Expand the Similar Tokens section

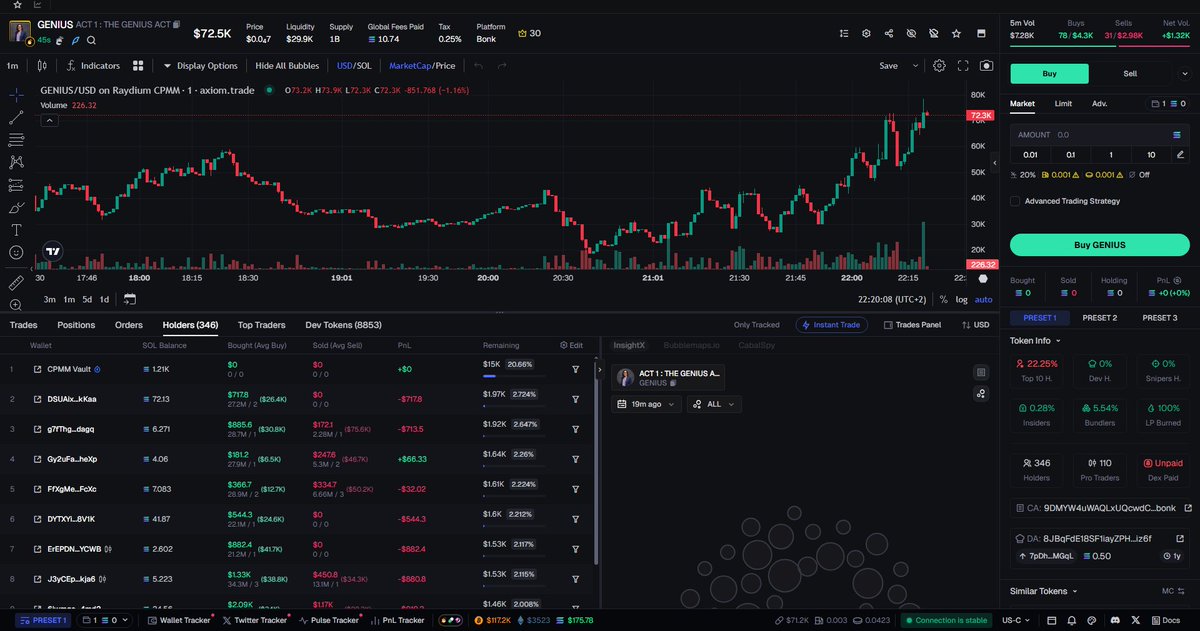click(1044, 591)
